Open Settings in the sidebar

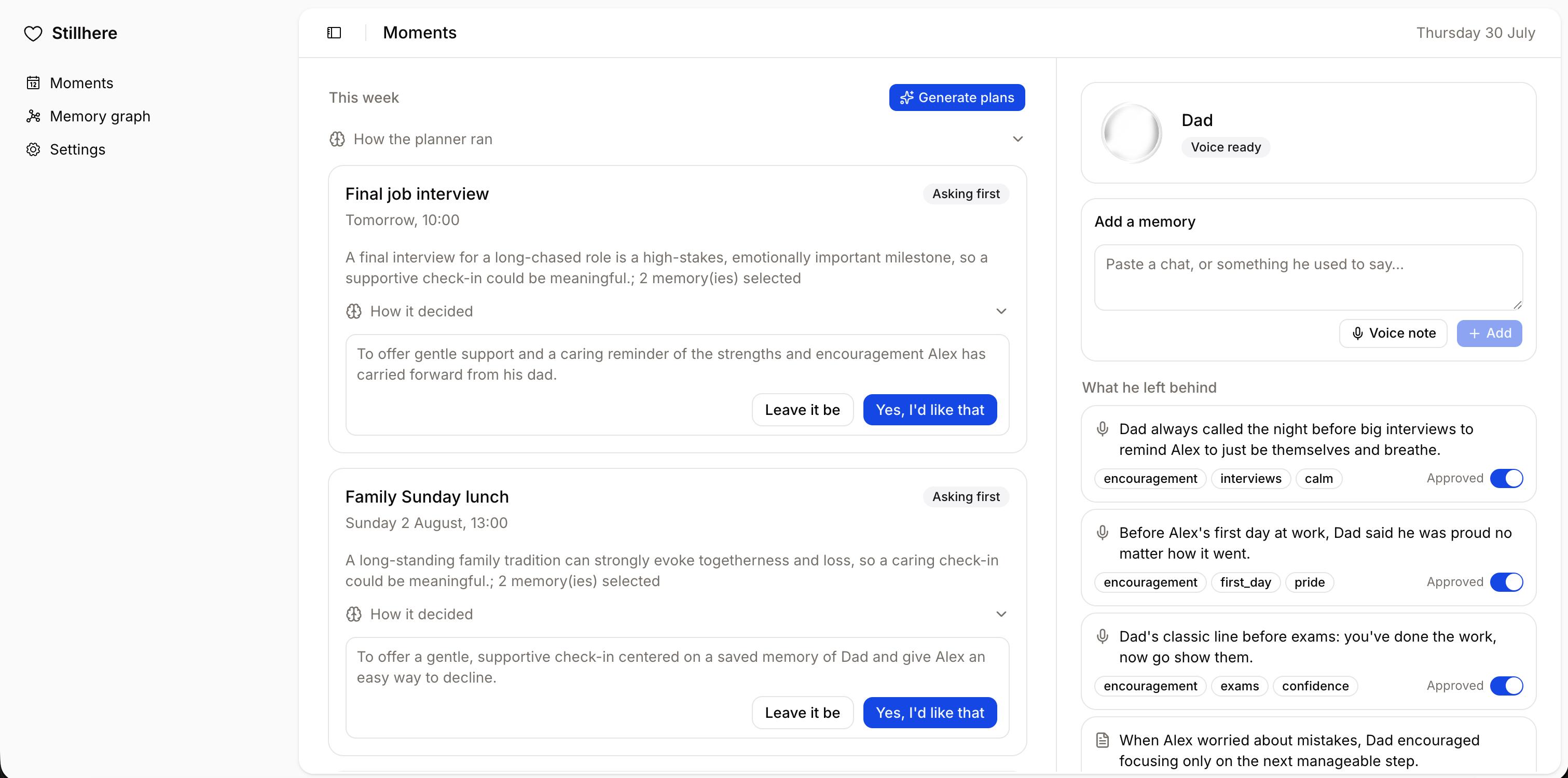[77, 150]
